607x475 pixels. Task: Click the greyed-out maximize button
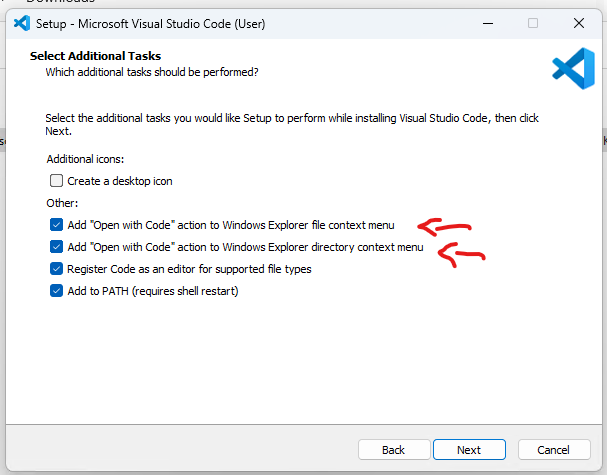(533, 22)
